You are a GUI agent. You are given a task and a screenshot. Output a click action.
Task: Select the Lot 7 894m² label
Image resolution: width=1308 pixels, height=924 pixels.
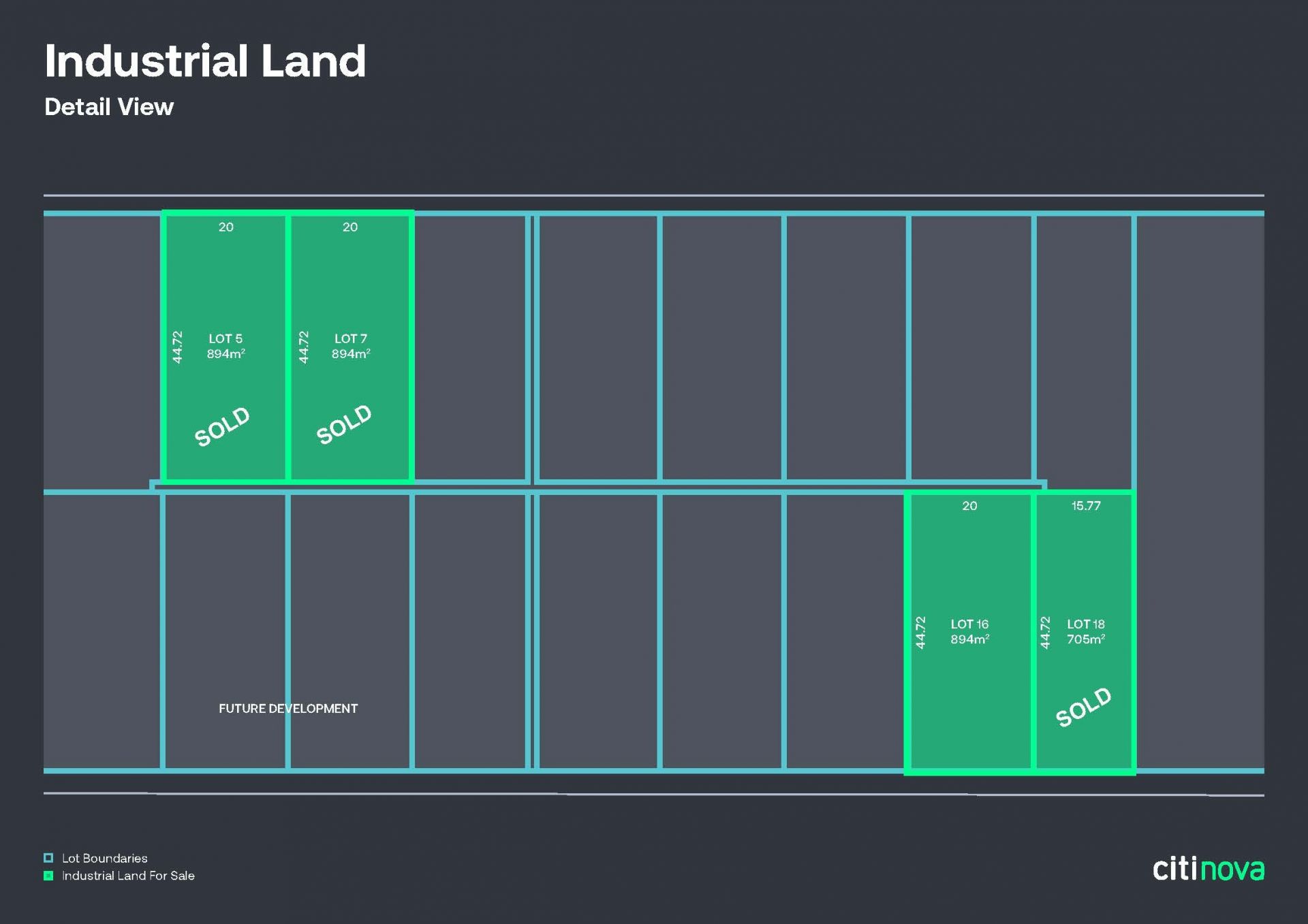click(351, 346)
